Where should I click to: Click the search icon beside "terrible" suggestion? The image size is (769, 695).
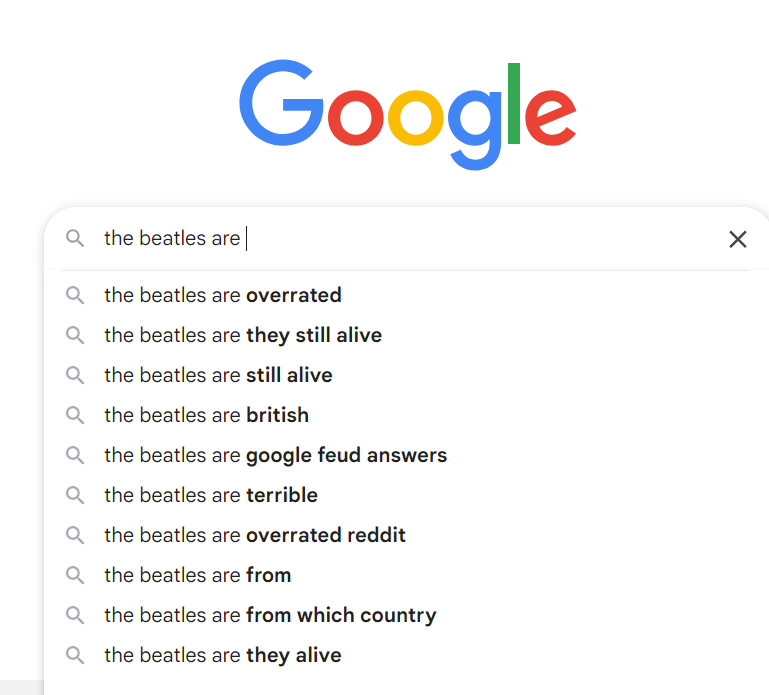point(75,495)
